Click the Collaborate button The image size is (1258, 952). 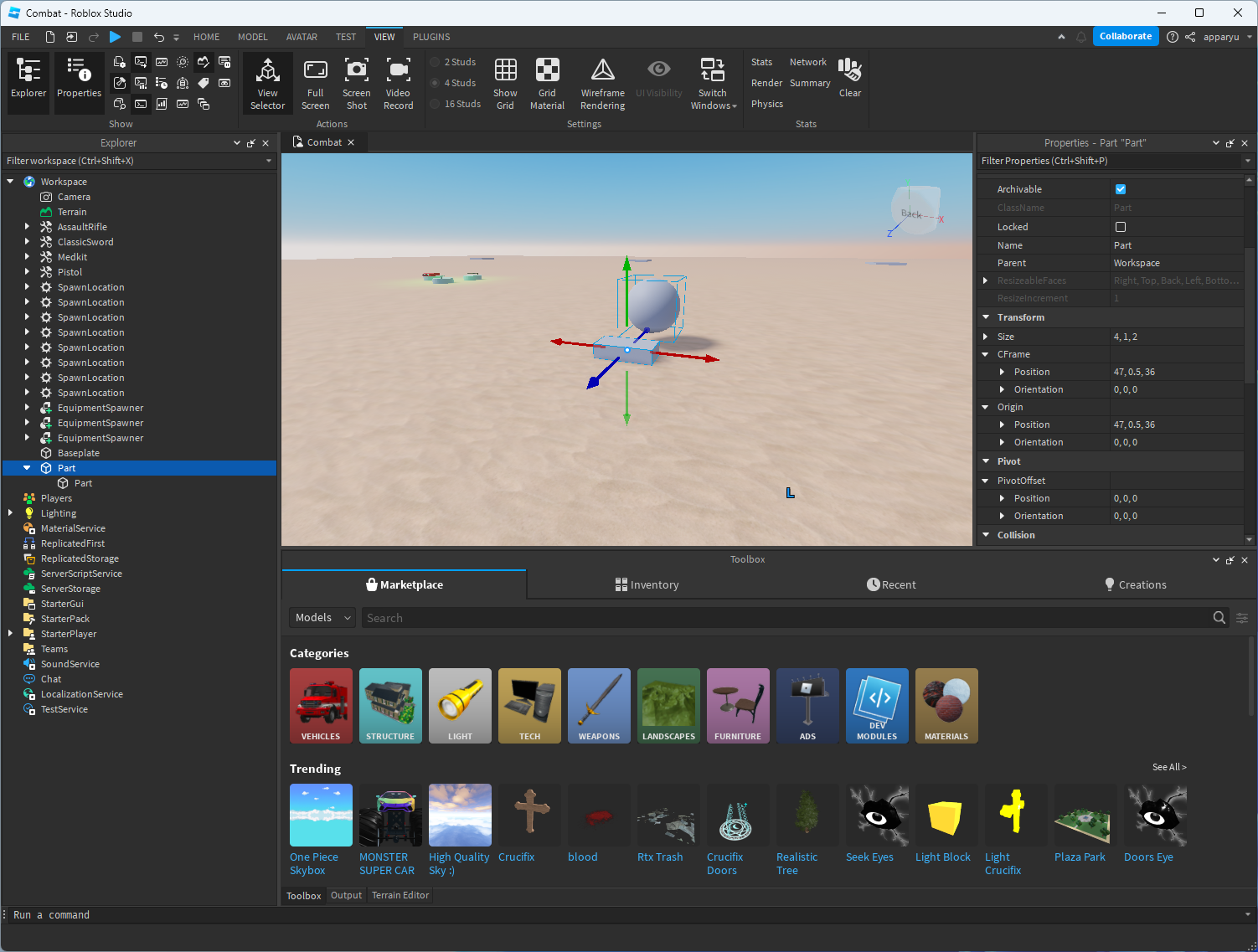coord(1126,36)
